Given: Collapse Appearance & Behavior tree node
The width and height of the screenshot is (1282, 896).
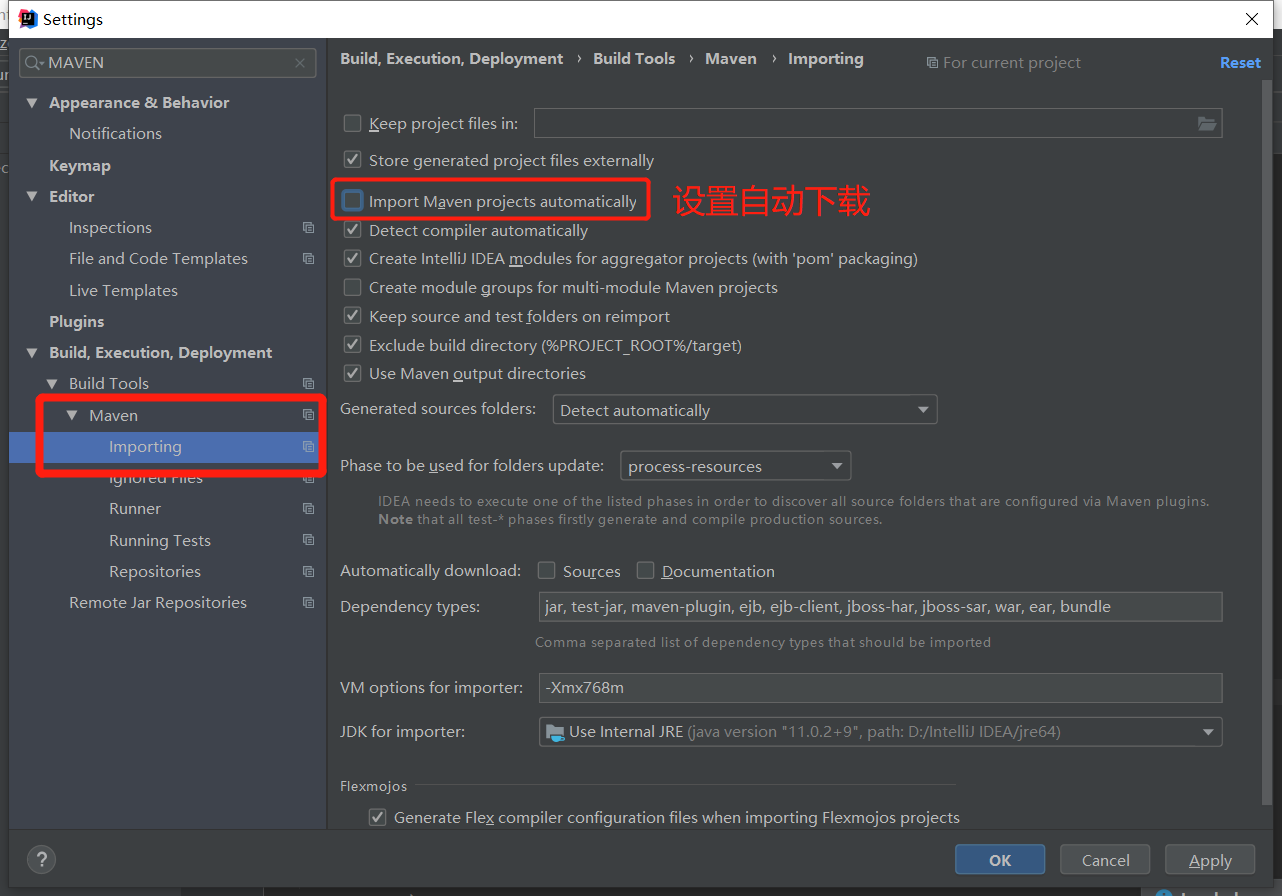Looking at the screenshot, I should coord(32,103).
